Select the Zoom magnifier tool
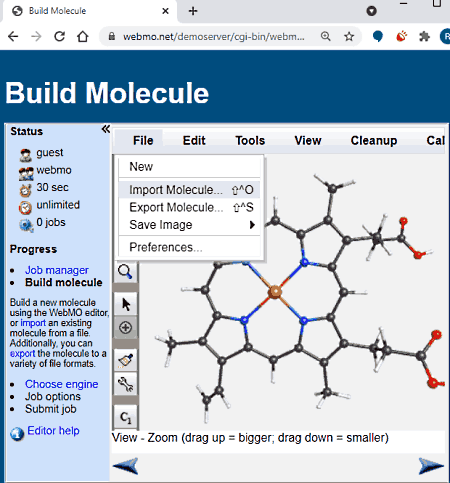The height and width of the screenshot is (483, 450). 125,272
